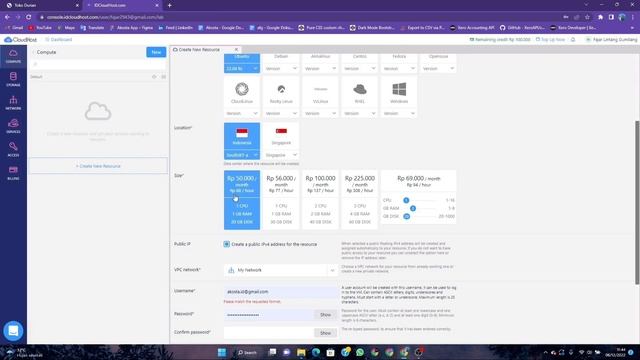
Task: Show the Password field contents
Action: (325, 315)
